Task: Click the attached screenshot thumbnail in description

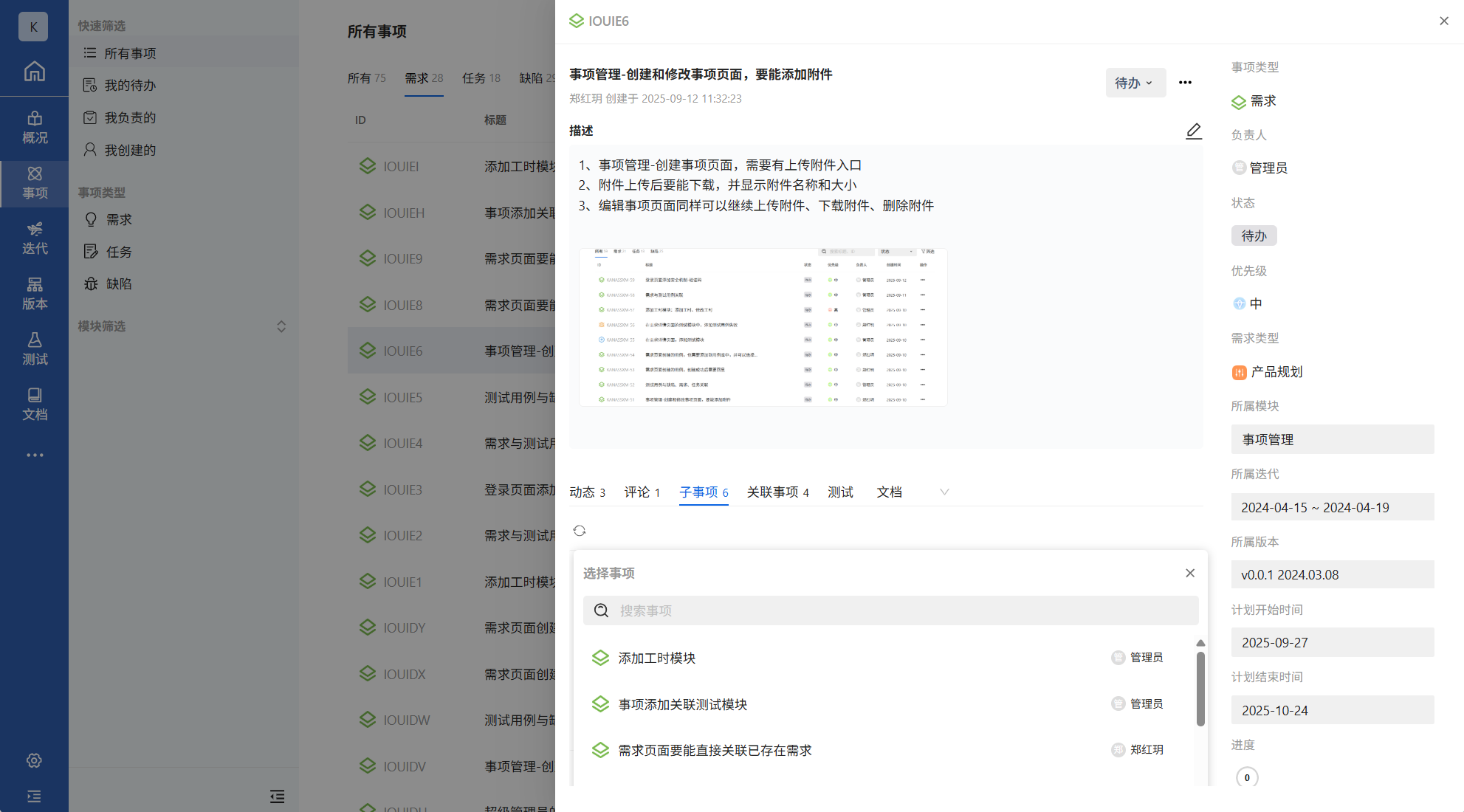Action: click(x=763, y=327)
